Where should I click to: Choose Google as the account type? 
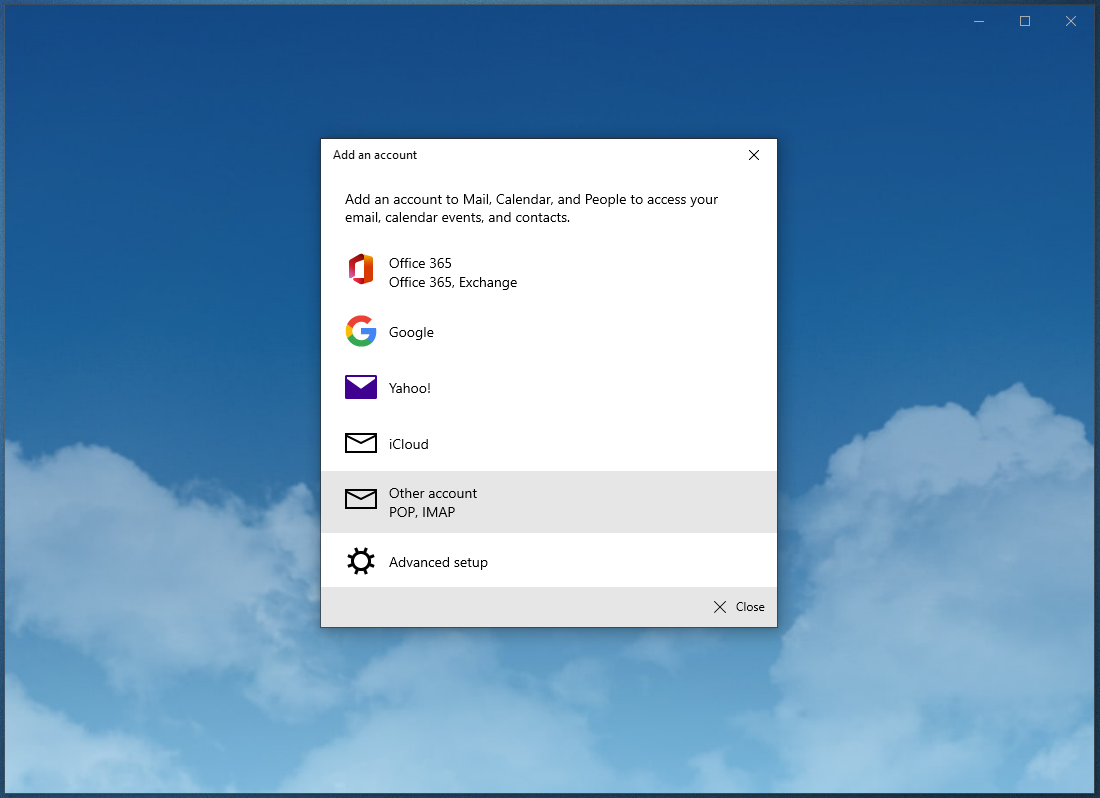pyautogui.click(x=411, y=332)
